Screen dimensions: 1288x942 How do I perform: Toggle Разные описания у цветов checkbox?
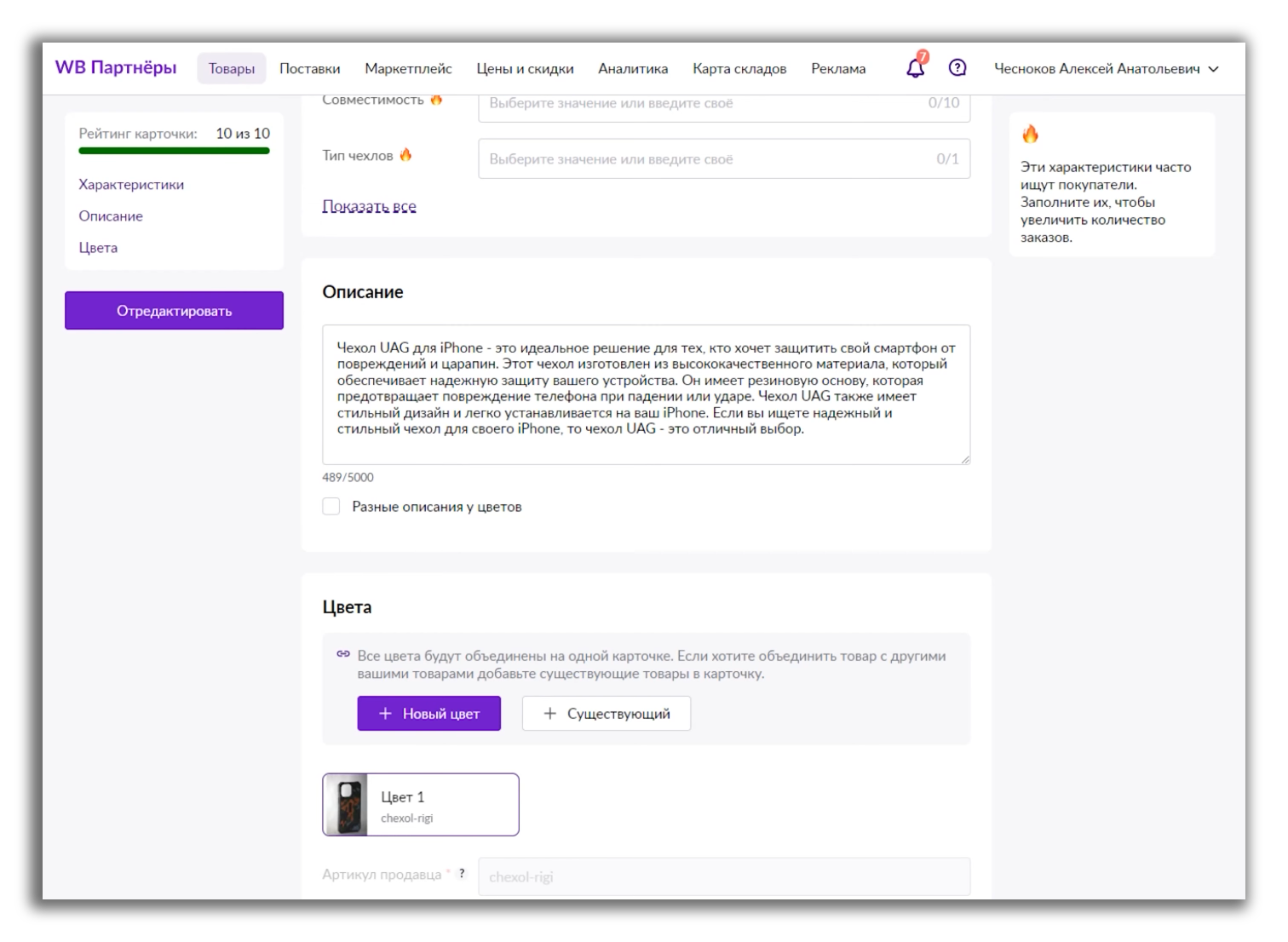pyautogui.click(x=331, y=506)
